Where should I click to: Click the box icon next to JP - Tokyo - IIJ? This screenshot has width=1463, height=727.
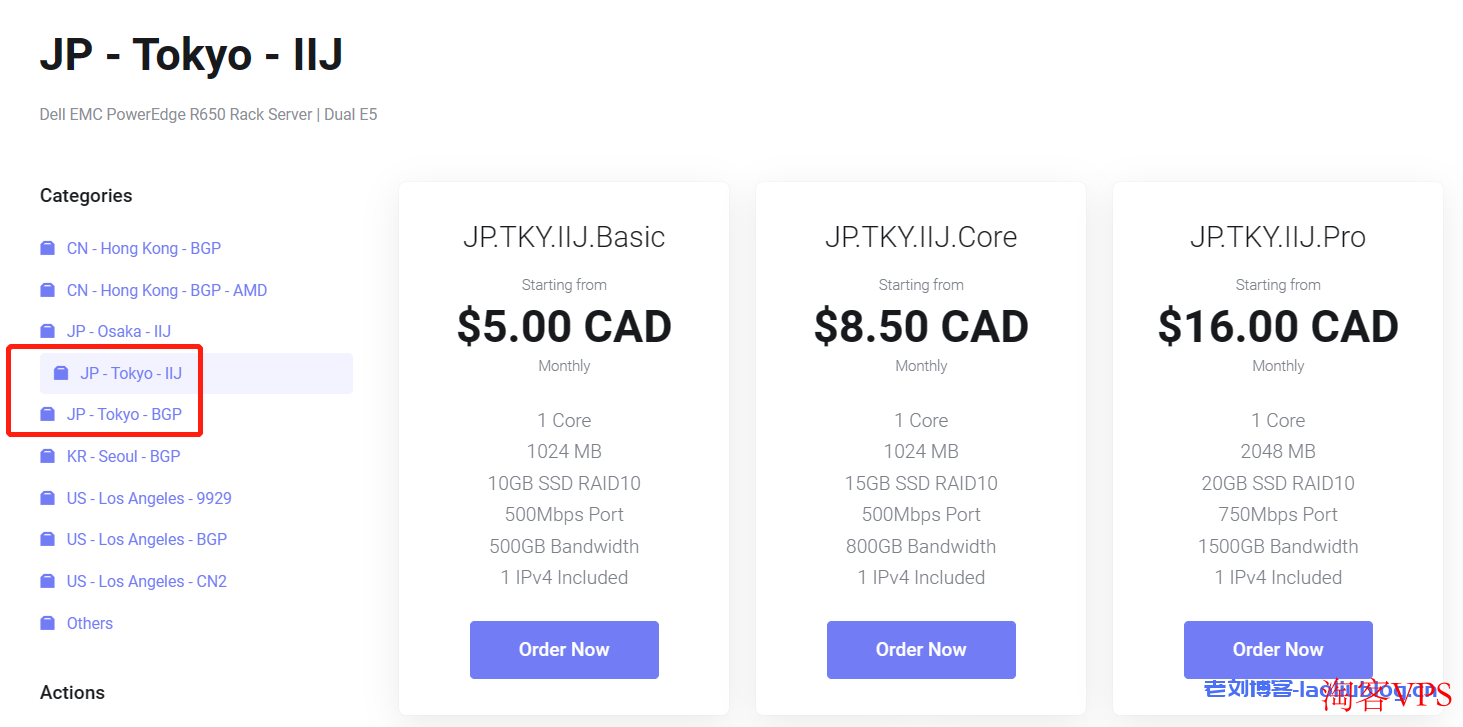pyautogui.click(x=61, y=373)
